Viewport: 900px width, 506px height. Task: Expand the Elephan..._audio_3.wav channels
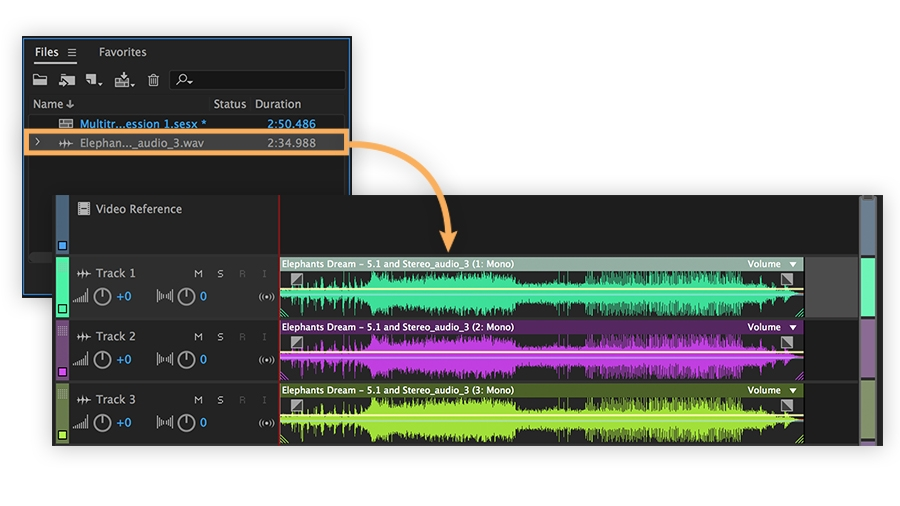(38, 142)
